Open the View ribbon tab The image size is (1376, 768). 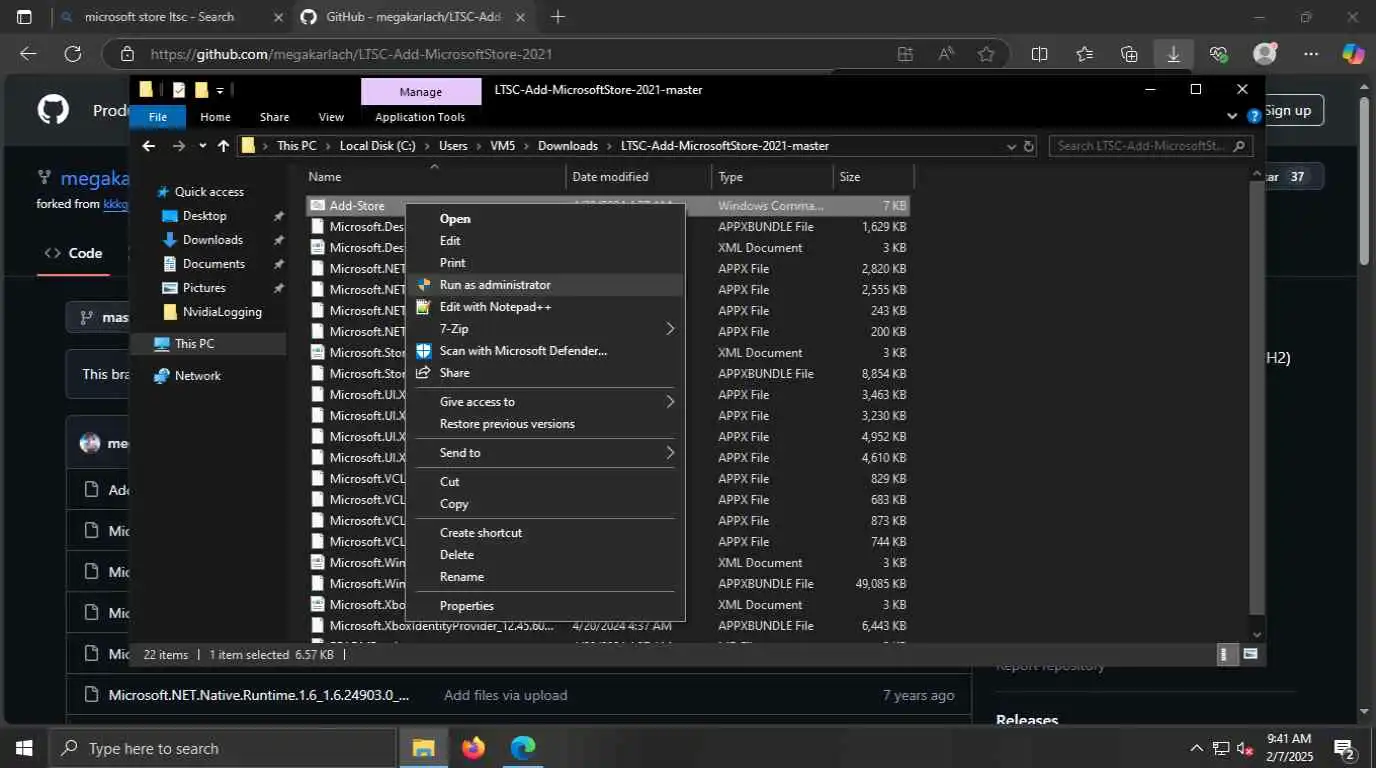point(331,117)
